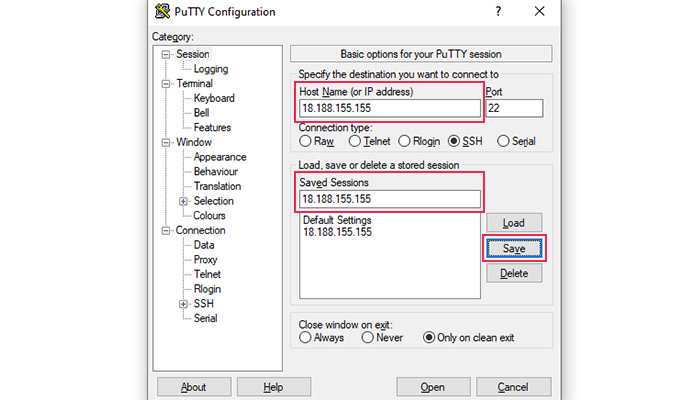Open the Connection category
700x400 pixels.
click(200, 230)
